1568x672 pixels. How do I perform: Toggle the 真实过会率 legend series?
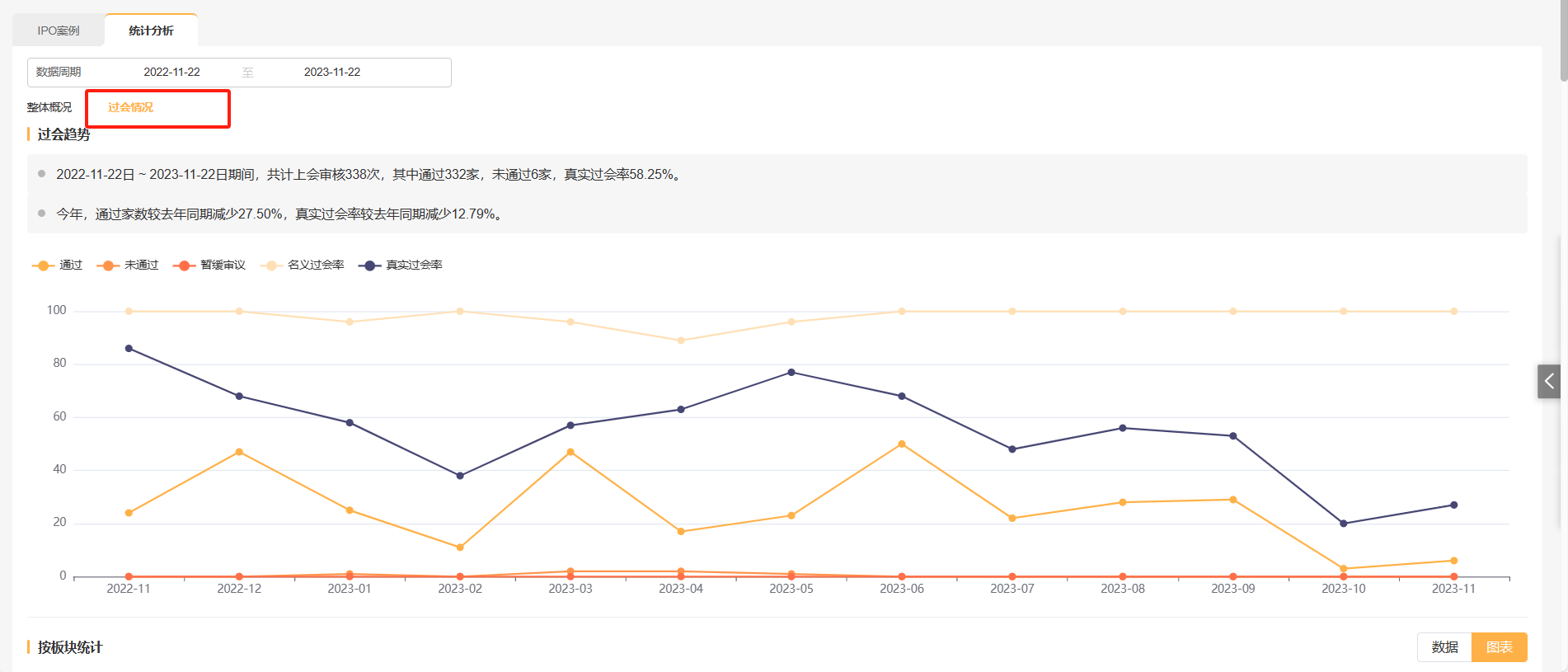tap(401, 265)
